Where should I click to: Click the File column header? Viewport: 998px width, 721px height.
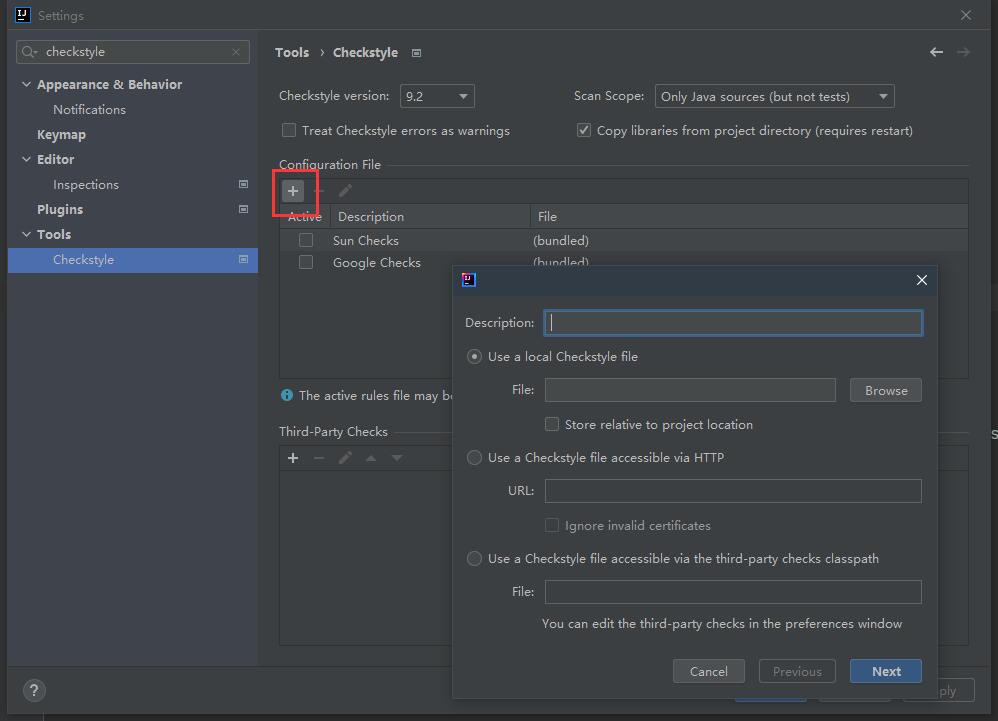coord(749,217)
